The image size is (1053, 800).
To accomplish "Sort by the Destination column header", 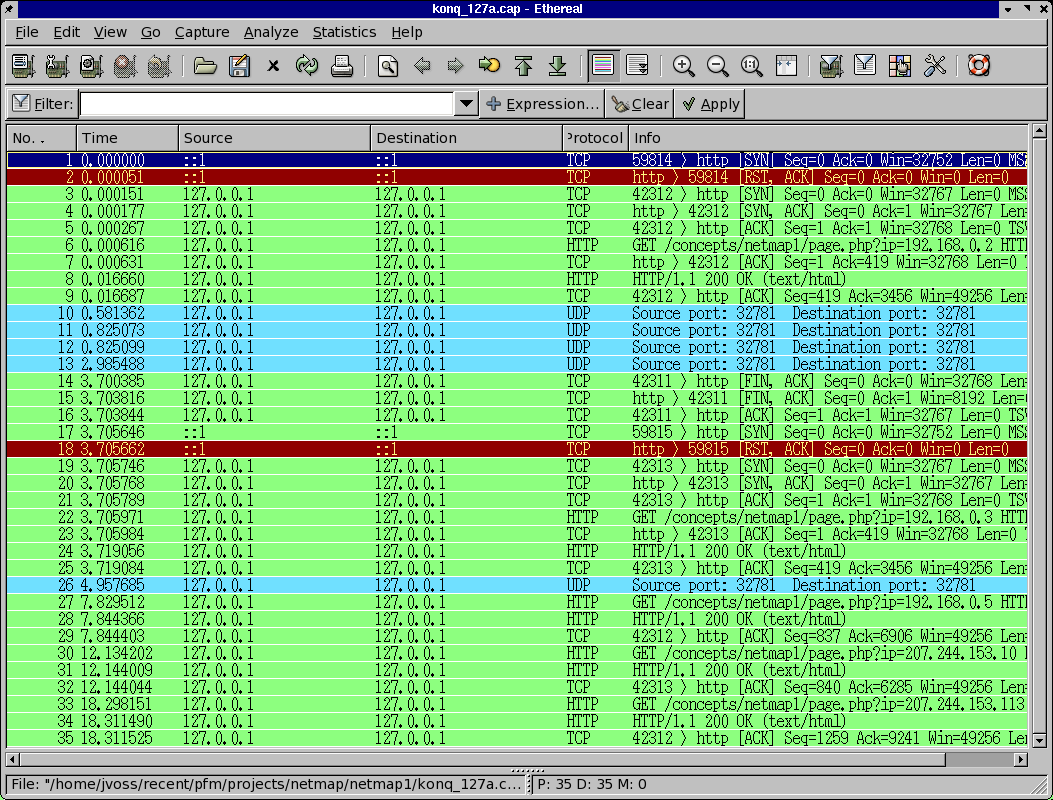I will click(x=467, y=138).
